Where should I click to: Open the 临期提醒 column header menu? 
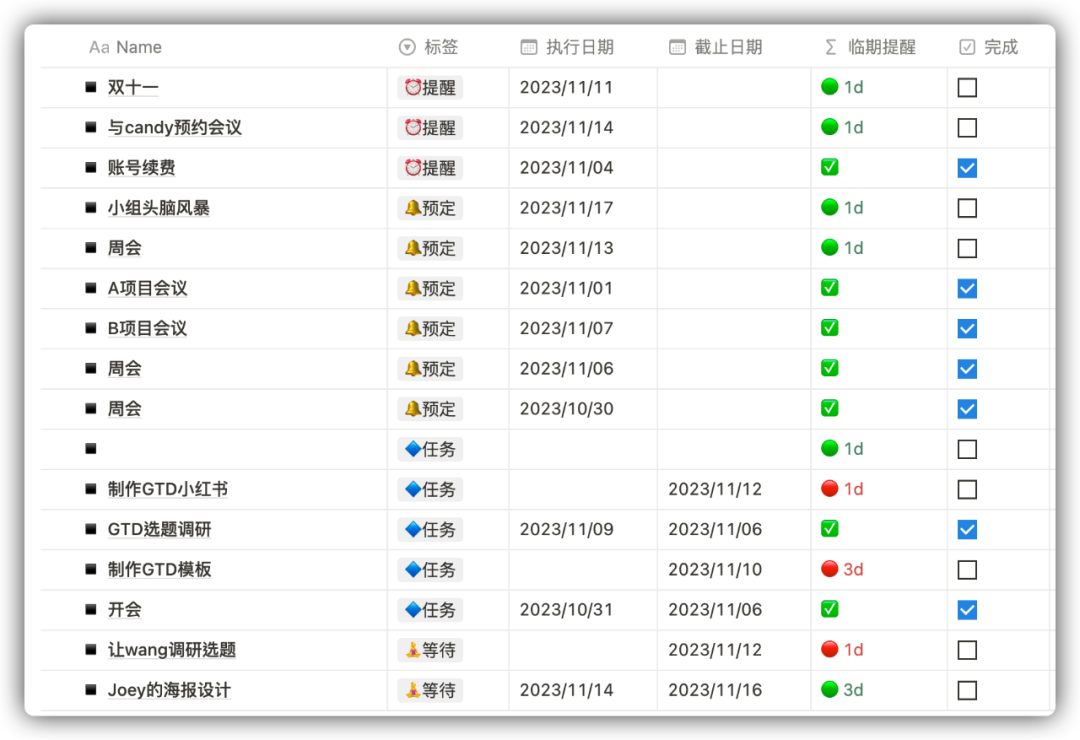883,46
